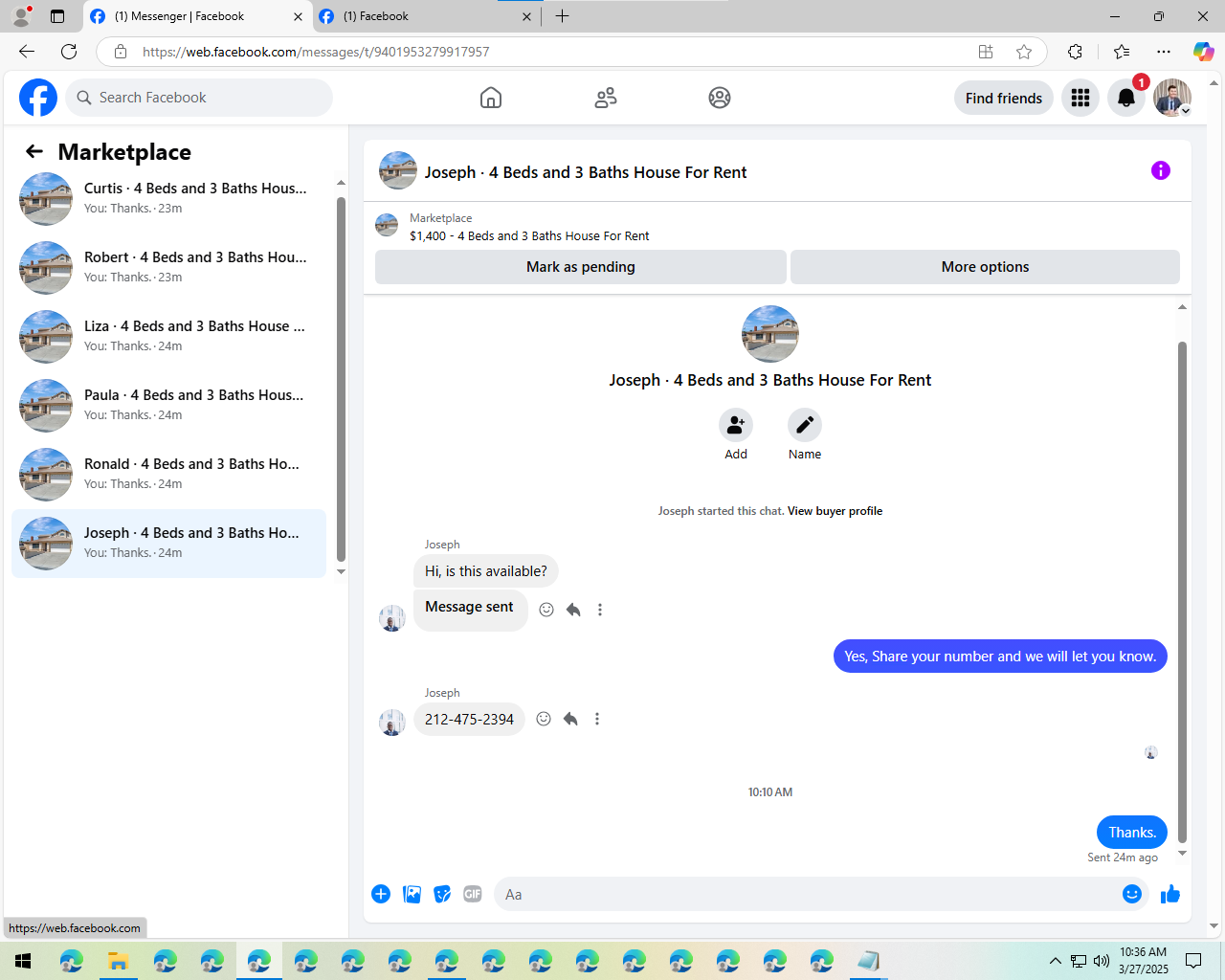
Task: Open the Windows Start menu
Action: 23,961
